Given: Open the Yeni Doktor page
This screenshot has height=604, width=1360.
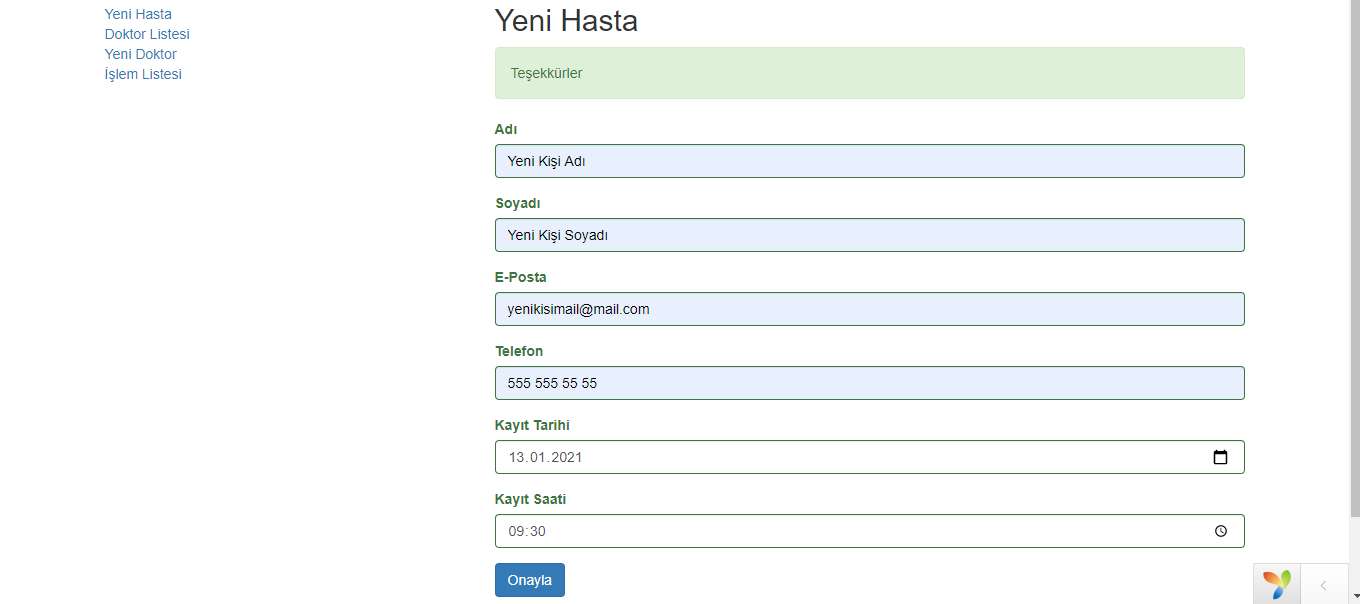Looking at the screenshot, I should pos(140,54).
